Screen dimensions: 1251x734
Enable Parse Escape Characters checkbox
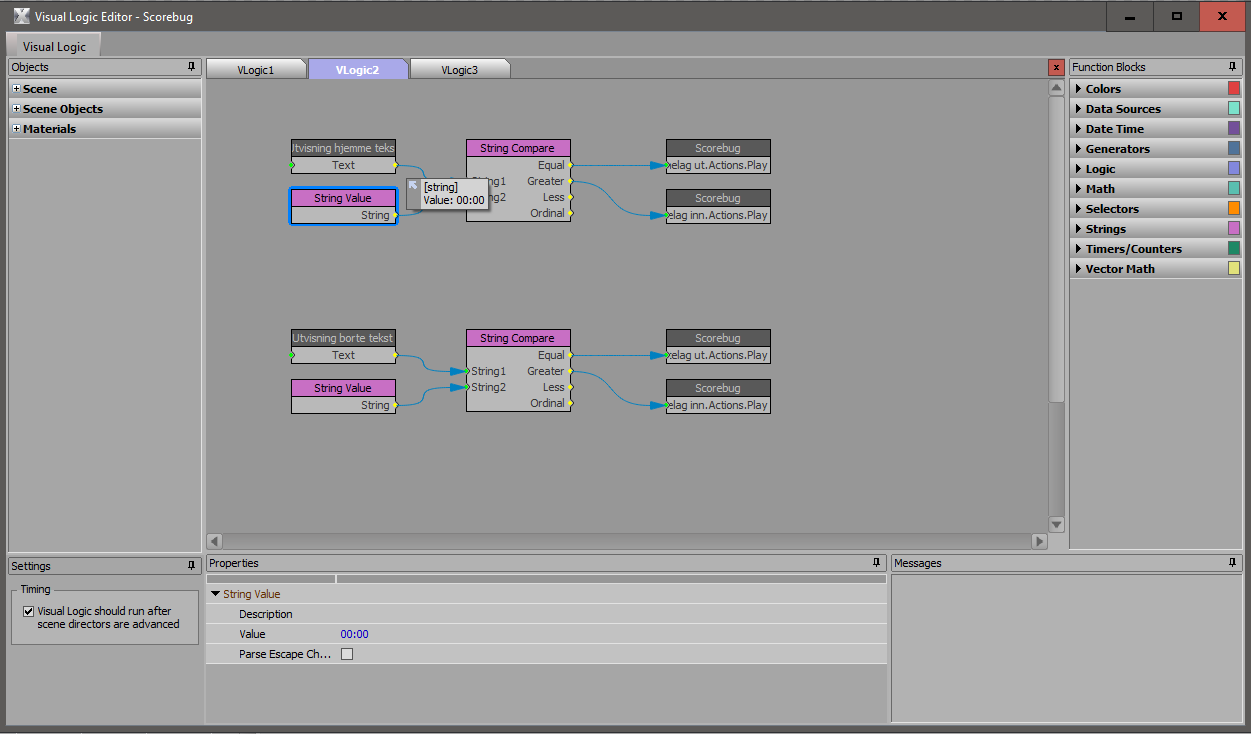point(347,654)
